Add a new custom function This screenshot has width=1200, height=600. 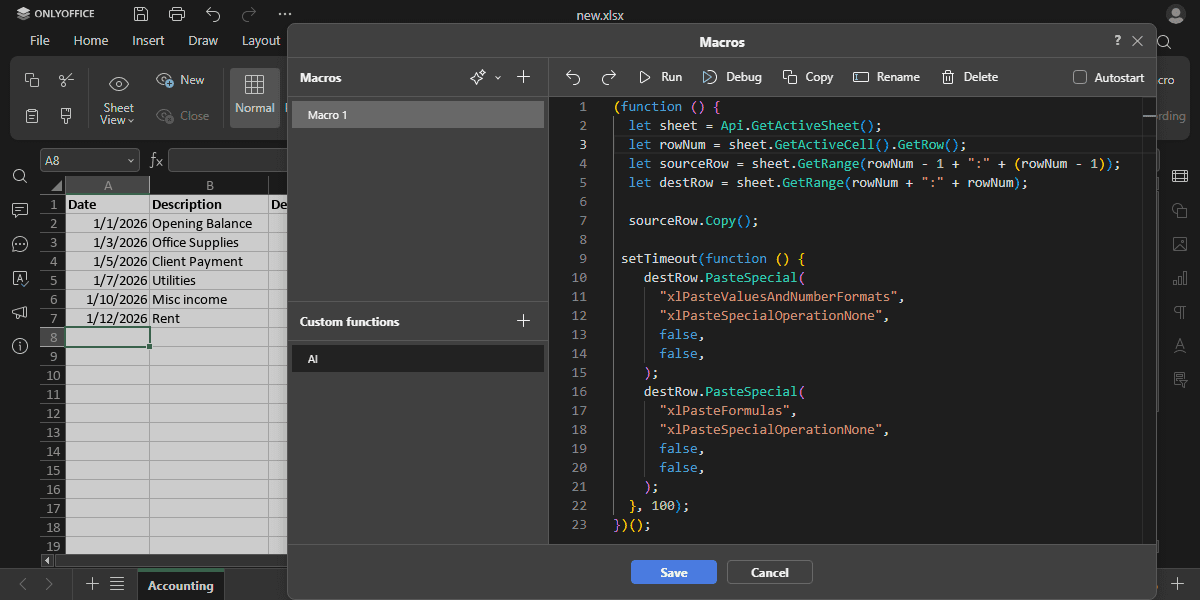pyautogui.click(x=523, y=321)
